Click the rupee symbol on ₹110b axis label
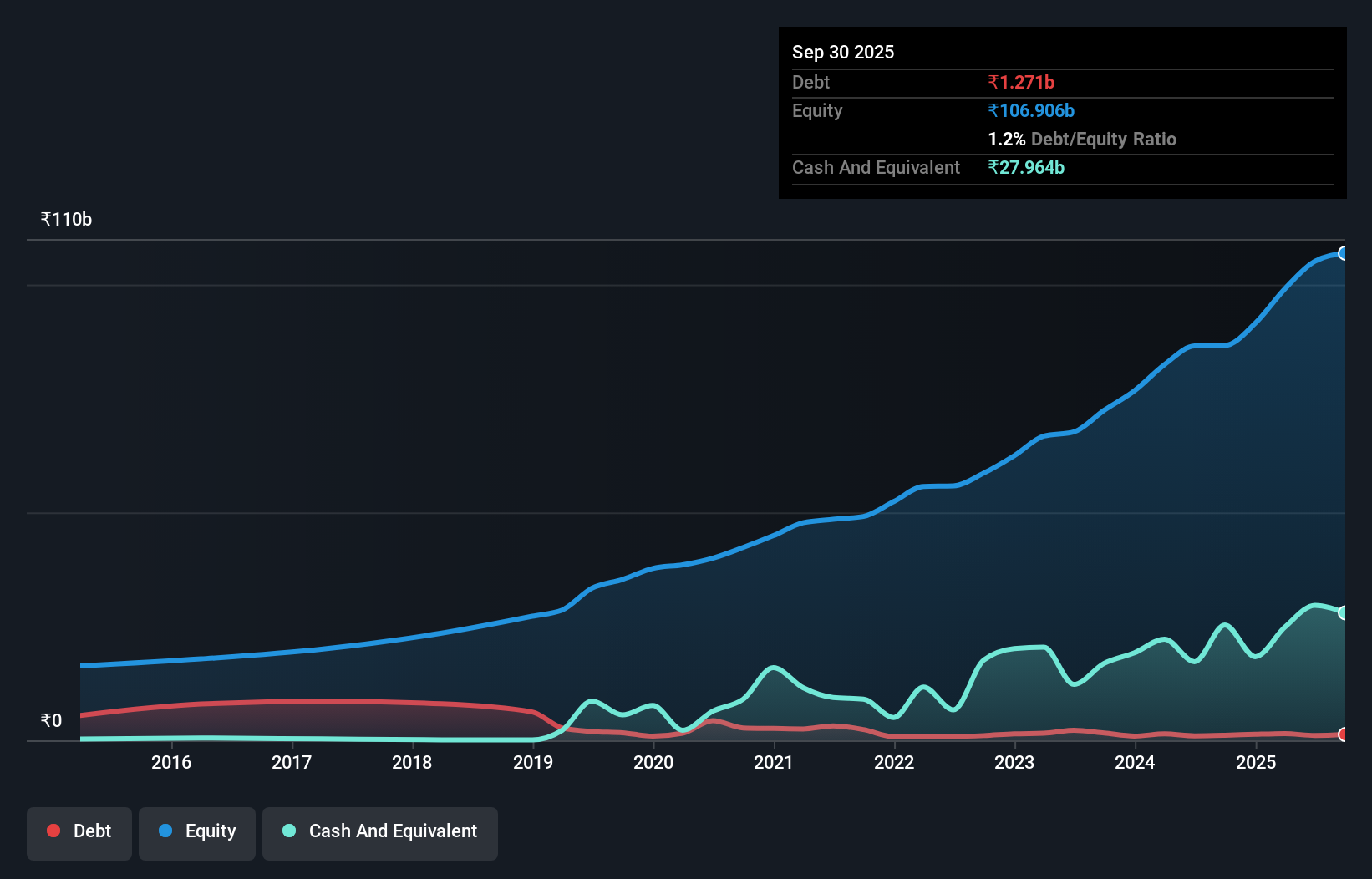The width and height of the screenshot is (1372, 879). coord(45,218)
